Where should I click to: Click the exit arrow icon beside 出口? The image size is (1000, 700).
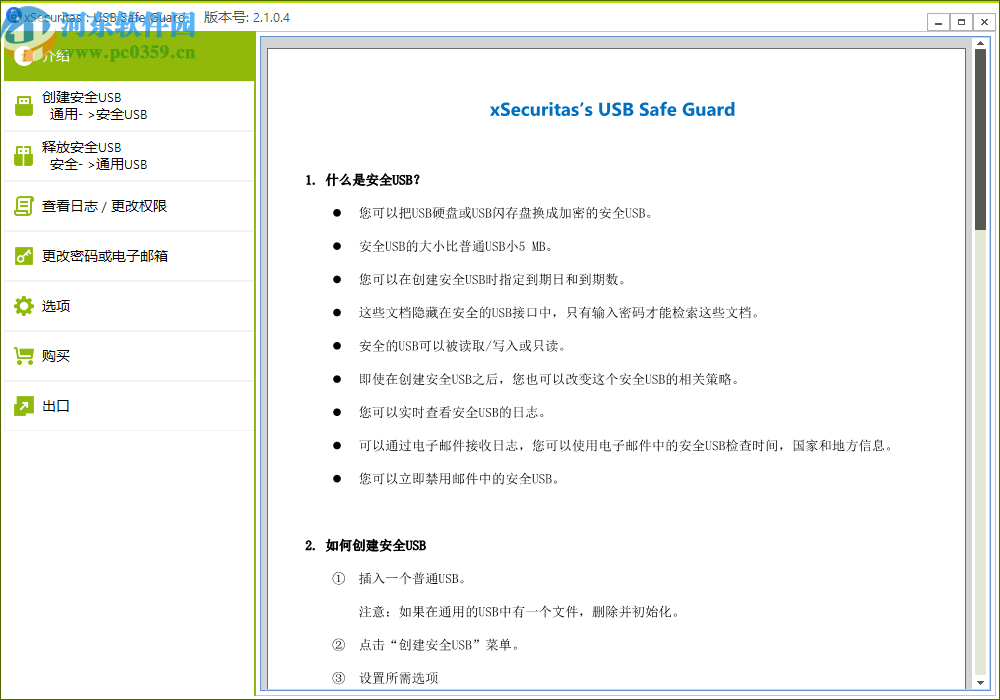(x=24, y=406)
